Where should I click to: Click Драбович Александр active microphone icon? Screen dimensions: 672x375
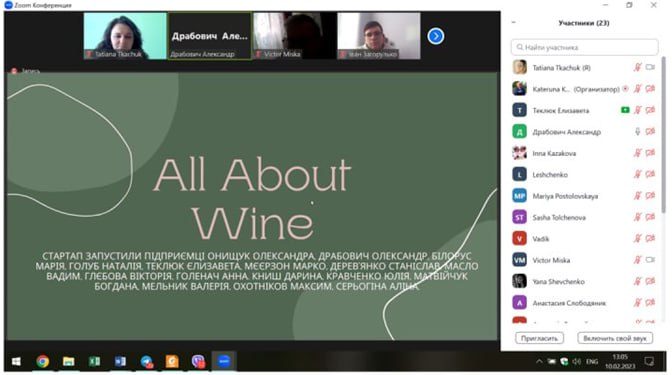click(x=638, y=132)
